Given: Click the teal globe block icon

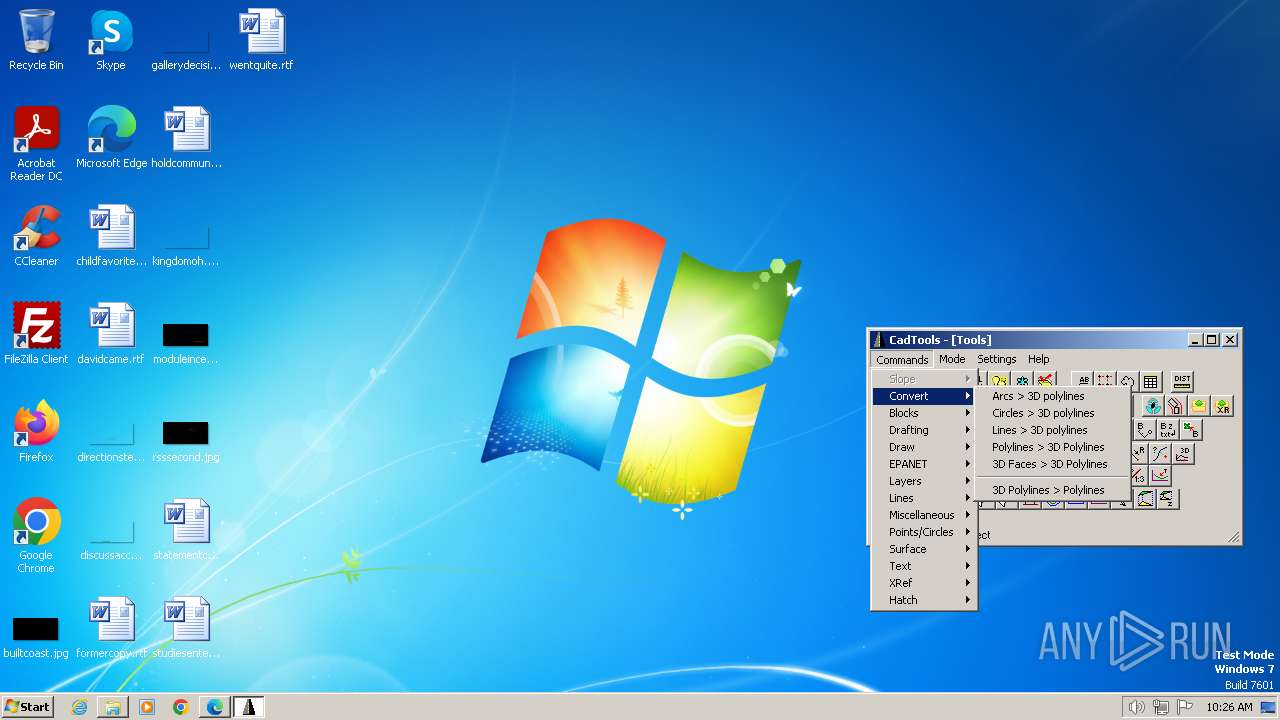Looking at the screenshot, I should (1153, 405).
